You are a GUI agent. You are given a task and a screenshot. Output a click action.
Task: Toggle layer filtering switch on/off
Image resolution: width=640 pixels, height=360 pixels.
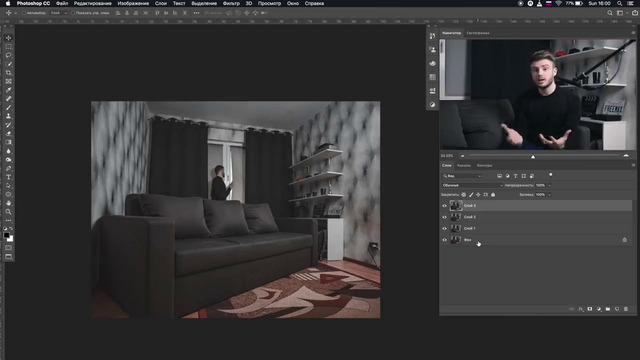click(551, 175)
